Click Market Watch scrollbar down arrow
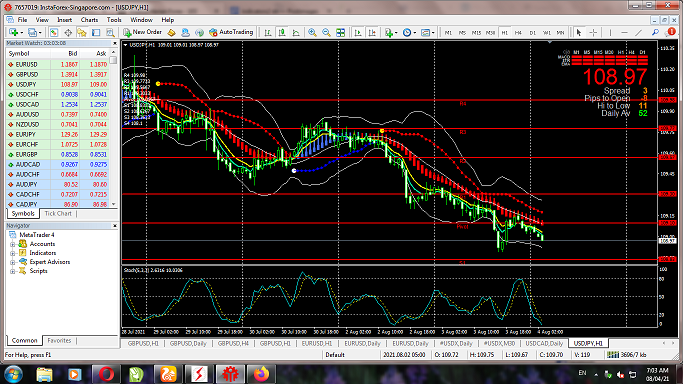 point(114,204)
